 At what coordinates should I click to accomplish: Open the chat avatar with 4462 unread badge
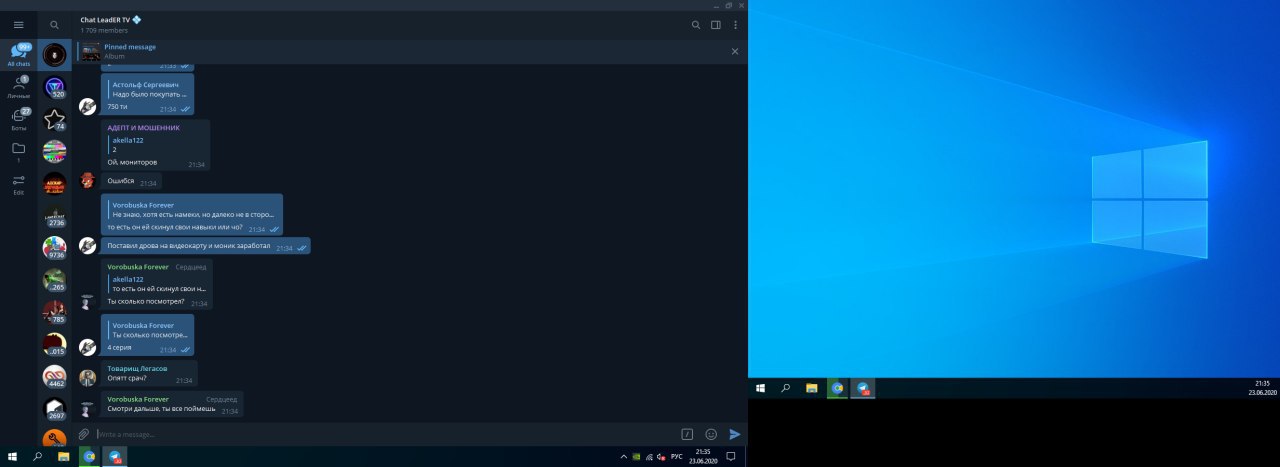pyautogui.click(x=54, y=376)
